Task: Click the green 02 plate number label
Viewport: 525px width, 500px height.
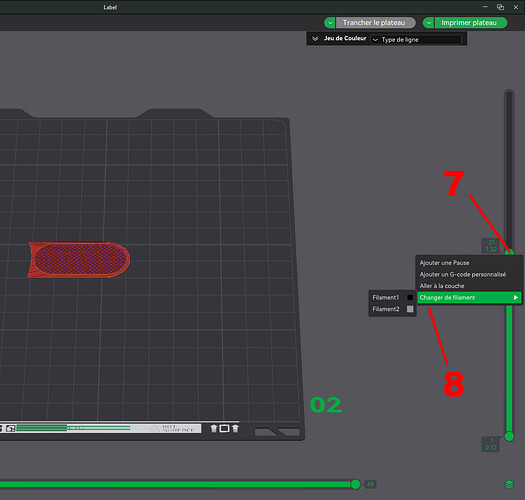Action: 325,405
